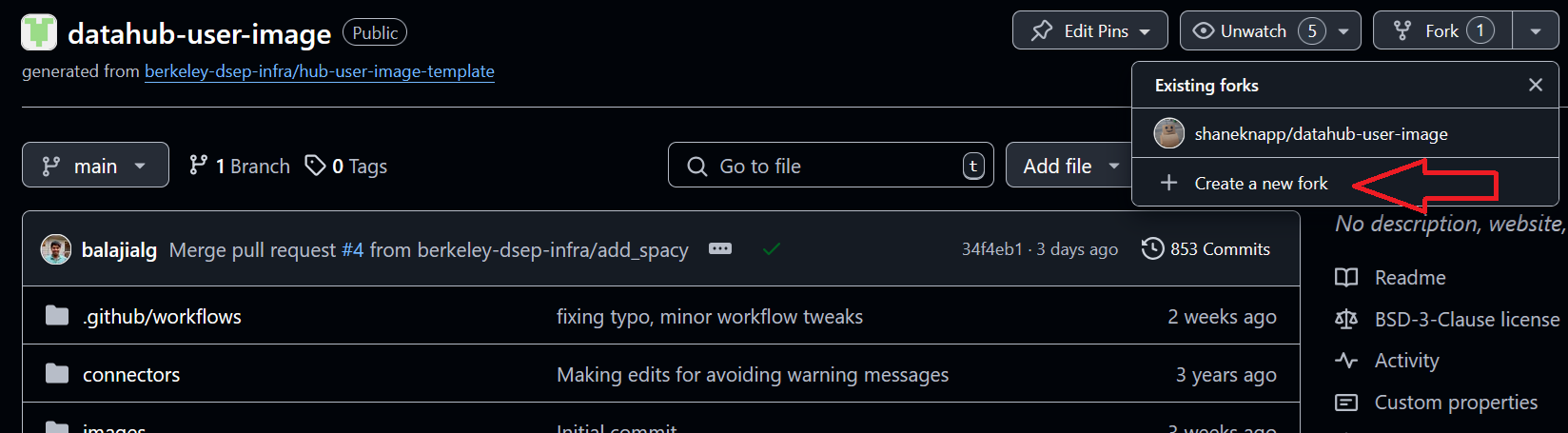
Task: Expand the Fork dropdown caret
Action: click(1536, 31)
